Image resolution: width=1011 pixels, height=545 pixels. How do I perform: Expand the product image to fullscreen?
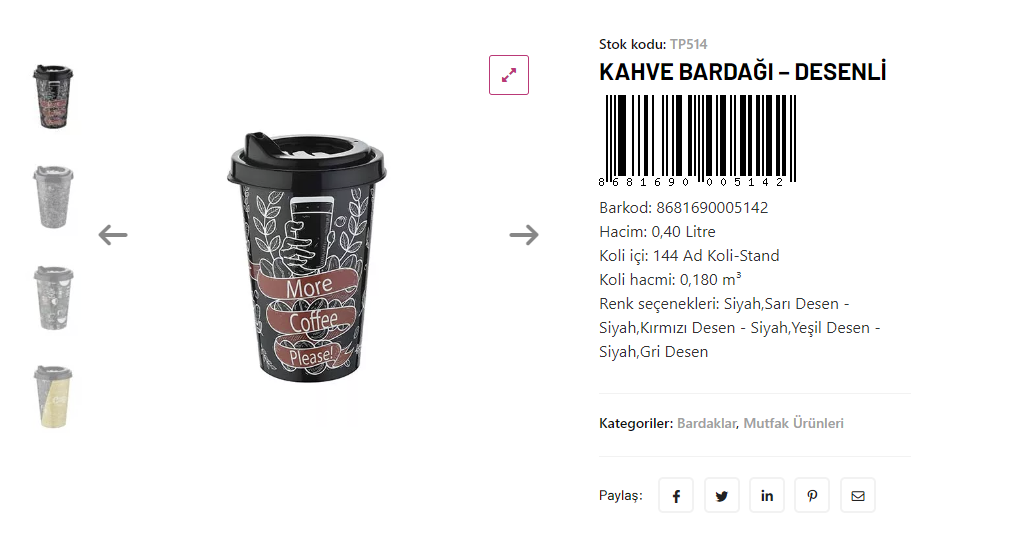509,75
